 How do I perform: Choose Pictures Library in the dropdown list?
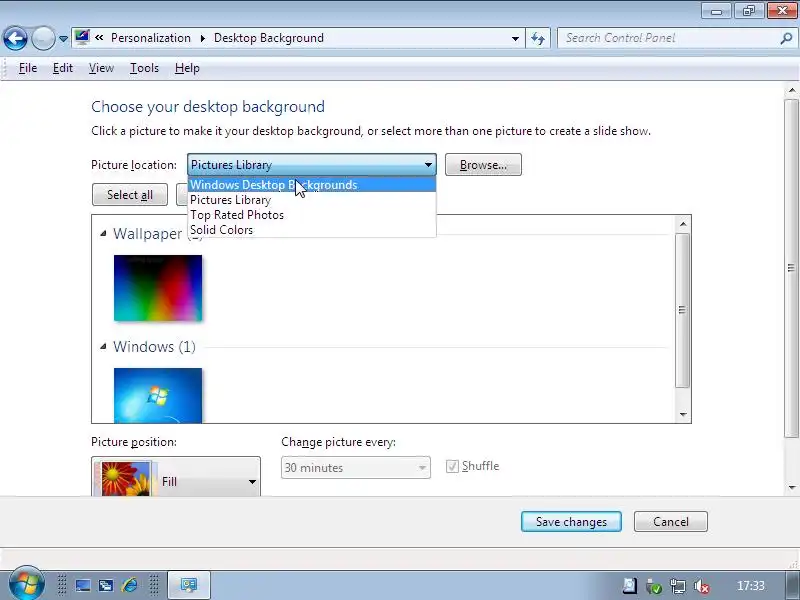coord(312,200)
